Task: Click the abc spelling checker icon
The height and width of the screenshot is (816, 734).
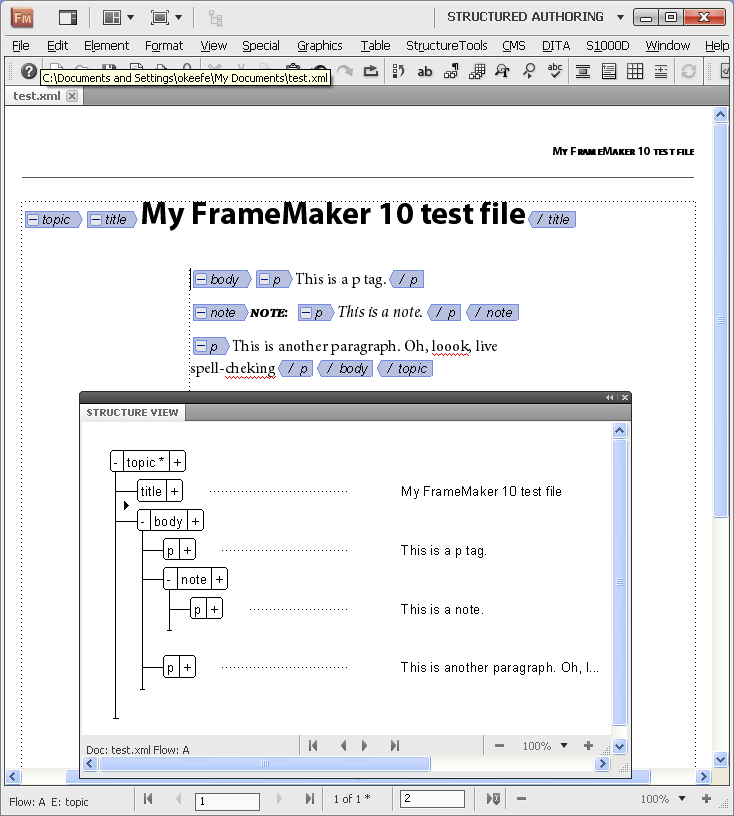Action: click(x=555, y=71)
